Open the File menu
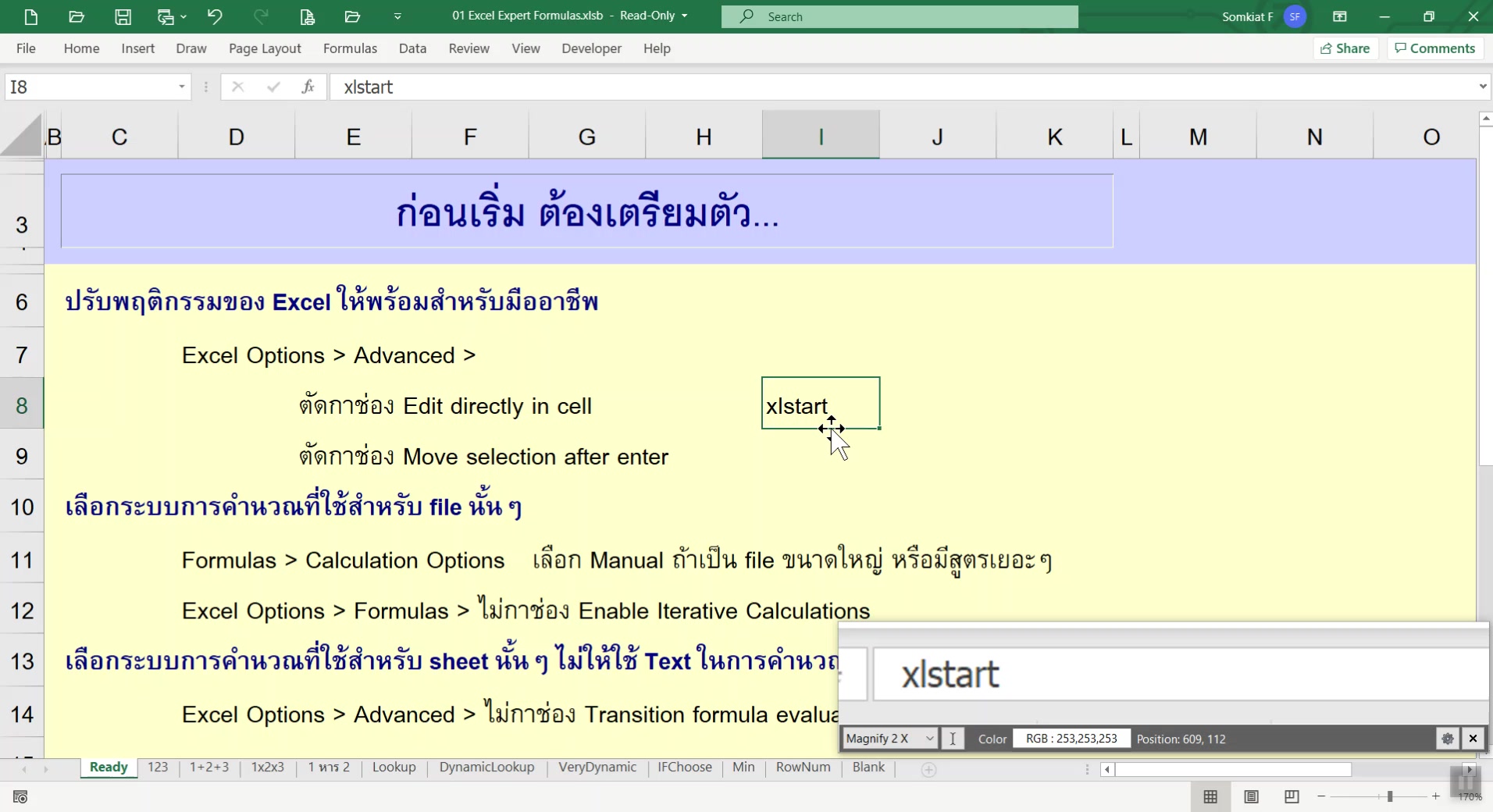Screen dimensions: 1493x812 26,48
